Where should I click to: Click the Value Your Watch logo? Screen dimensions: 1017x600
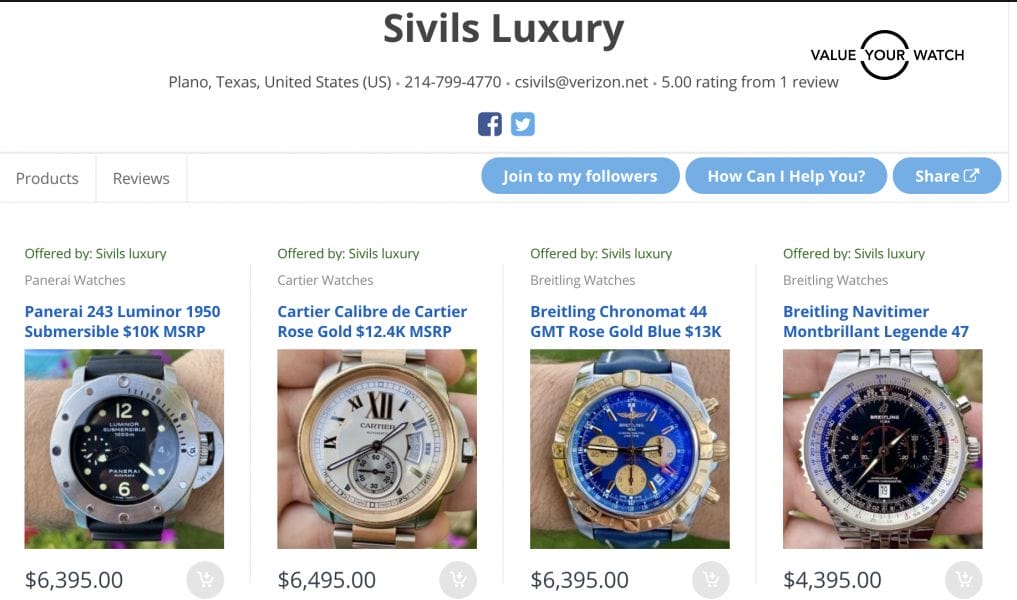click(887, 55)
